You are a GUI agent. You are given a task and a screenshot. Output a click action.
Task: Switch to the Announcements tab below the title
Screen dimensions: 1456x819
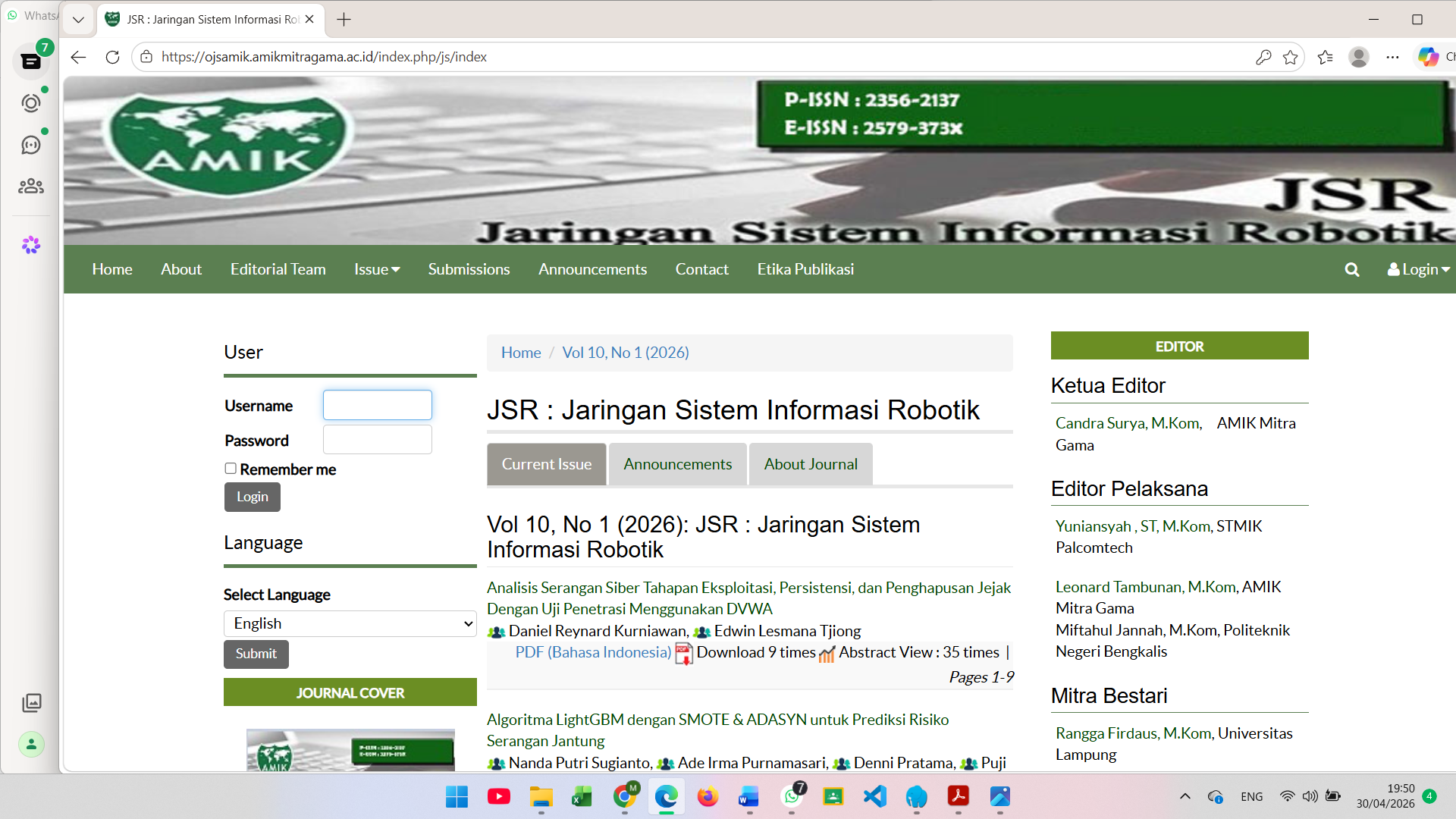pyautogui.click(x=678, y=464)
